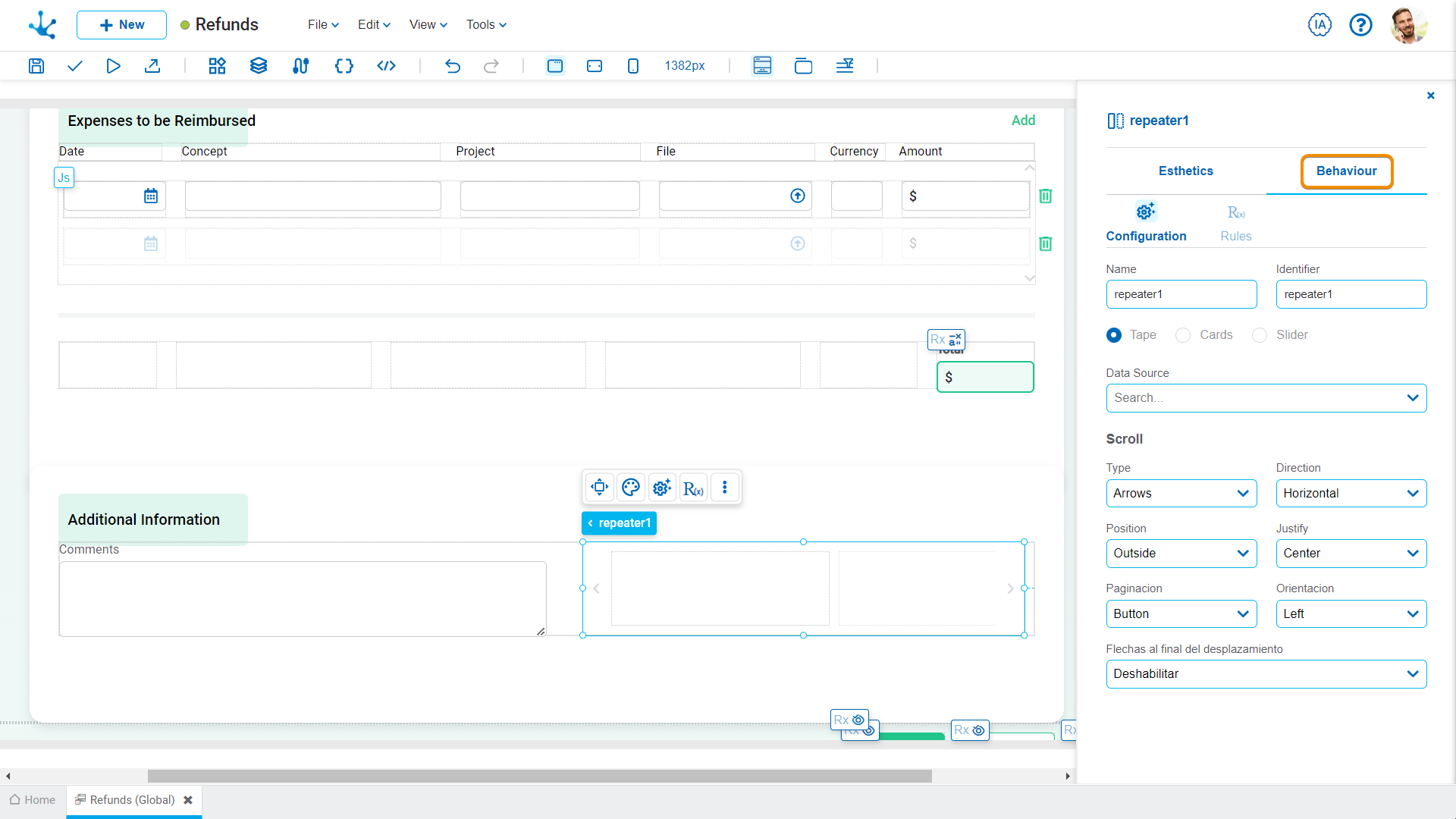Viewport: 1456px width, 819px height.
Task: Click the component layers icon
Action: coord(258,66)
